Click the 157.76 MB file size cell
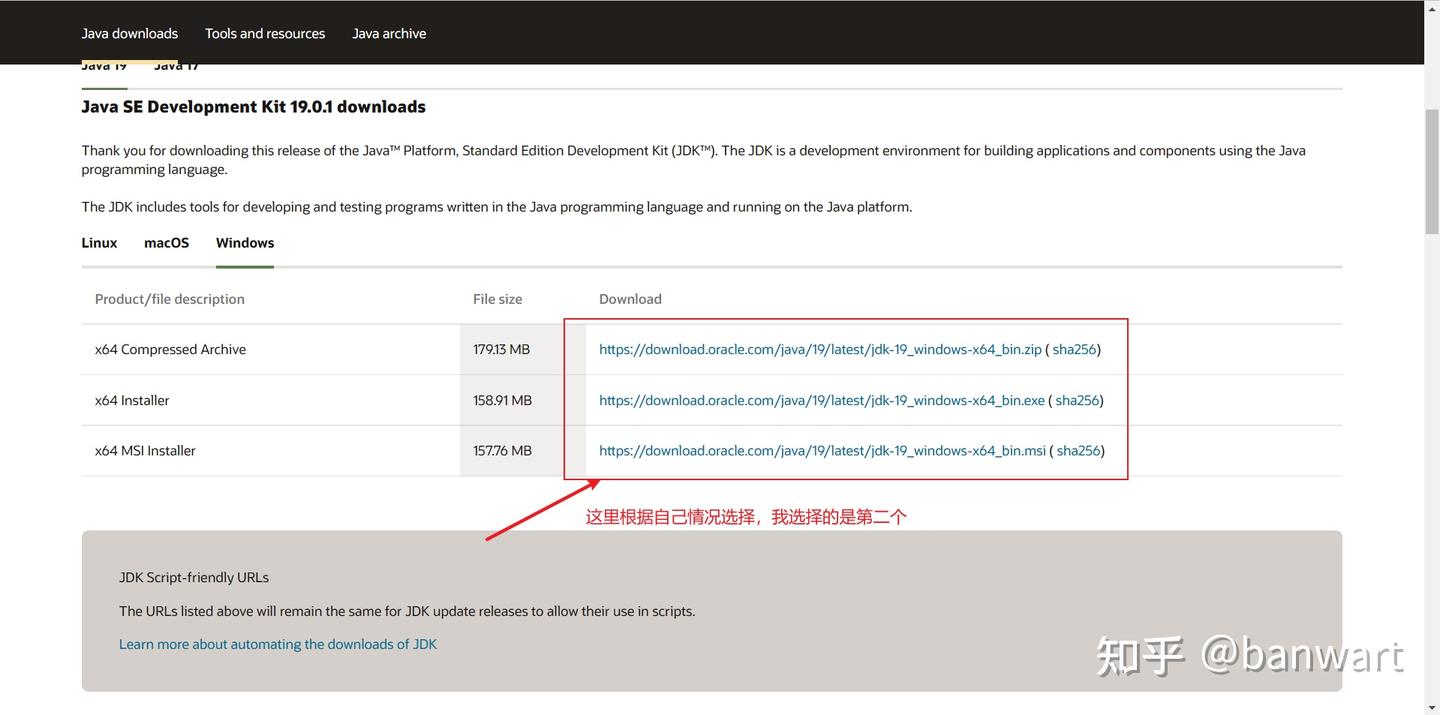The image size is (1440, 715). click(x=523, y=451)
